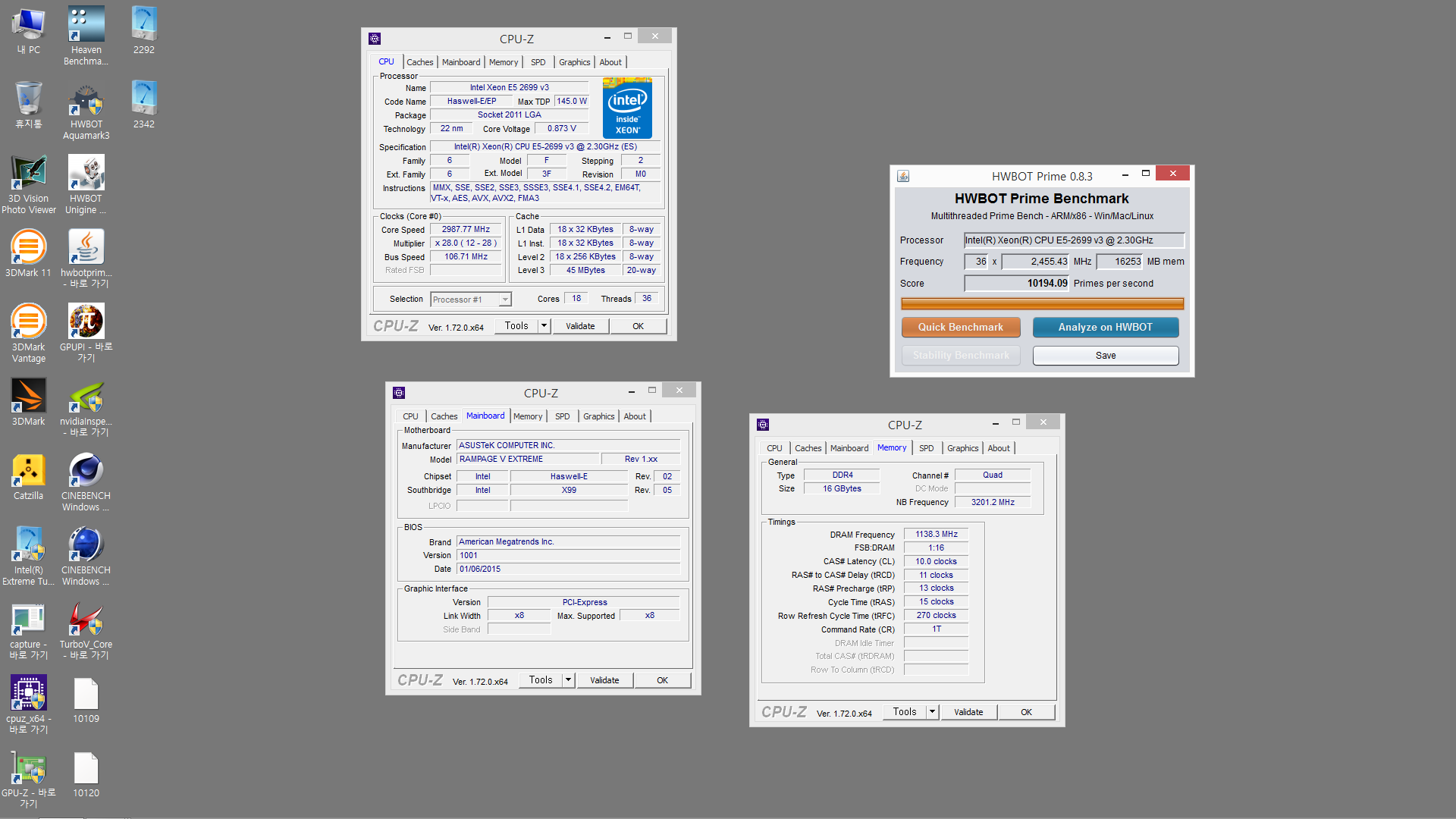Click CPU-Z icon in Memory window title
The height and width of the screenshot is (819, 1456).
click(763, 425)
